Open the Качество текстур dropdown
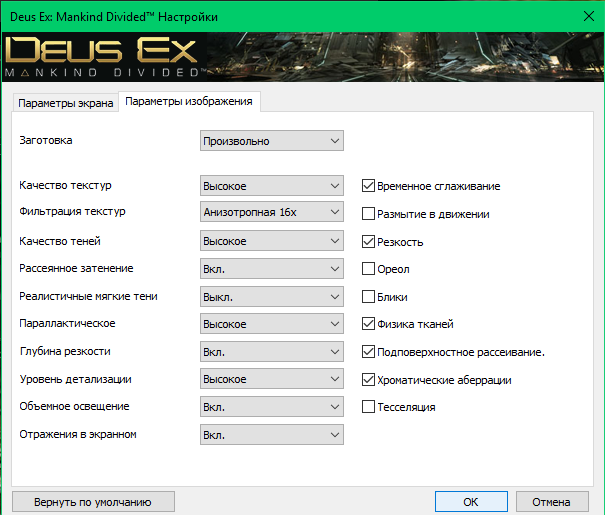This screenshot has width=605, height=515. coord(272,186)
